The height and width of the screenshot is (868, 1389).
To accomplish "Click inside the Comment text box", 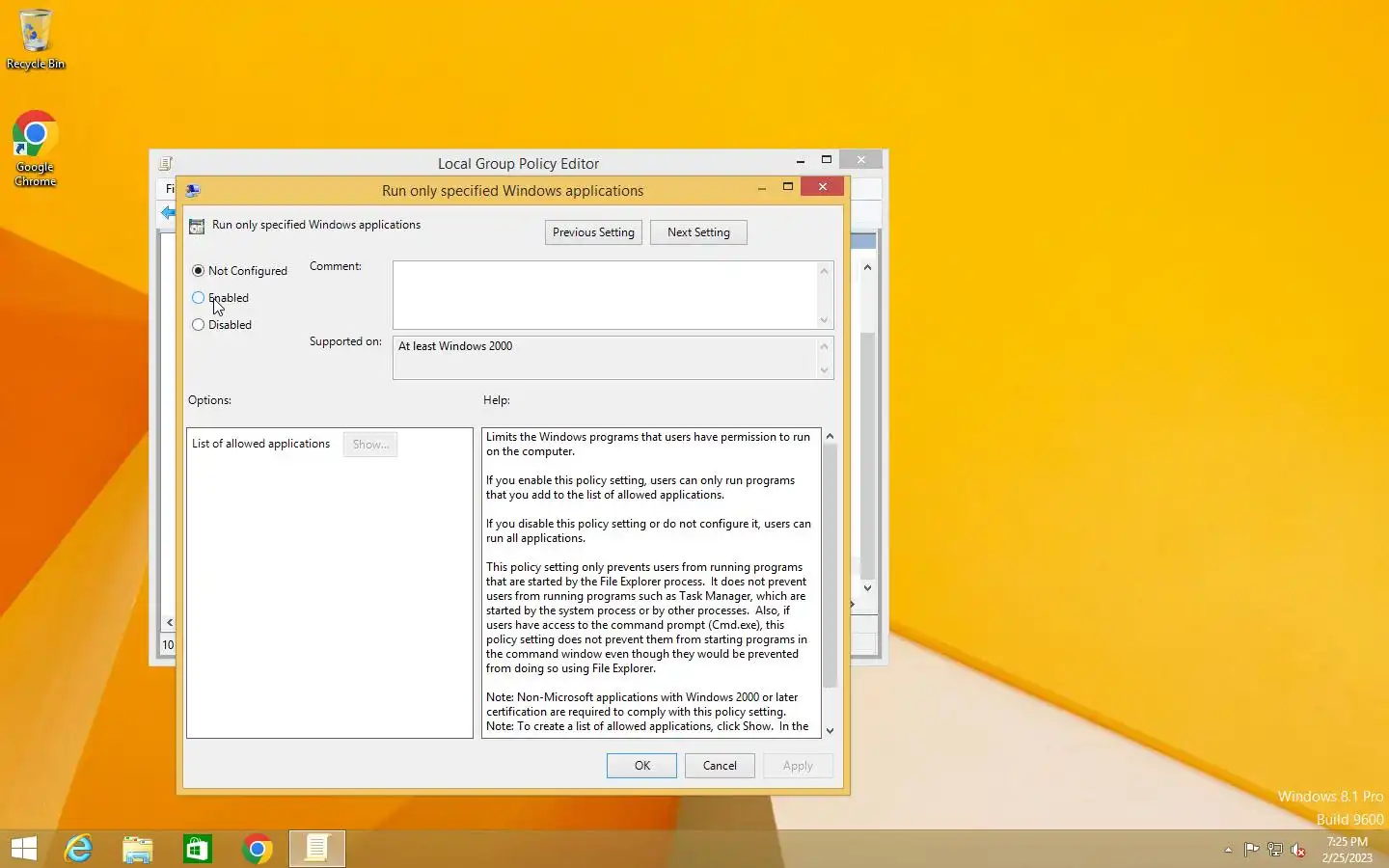I will tap(605, 295).
